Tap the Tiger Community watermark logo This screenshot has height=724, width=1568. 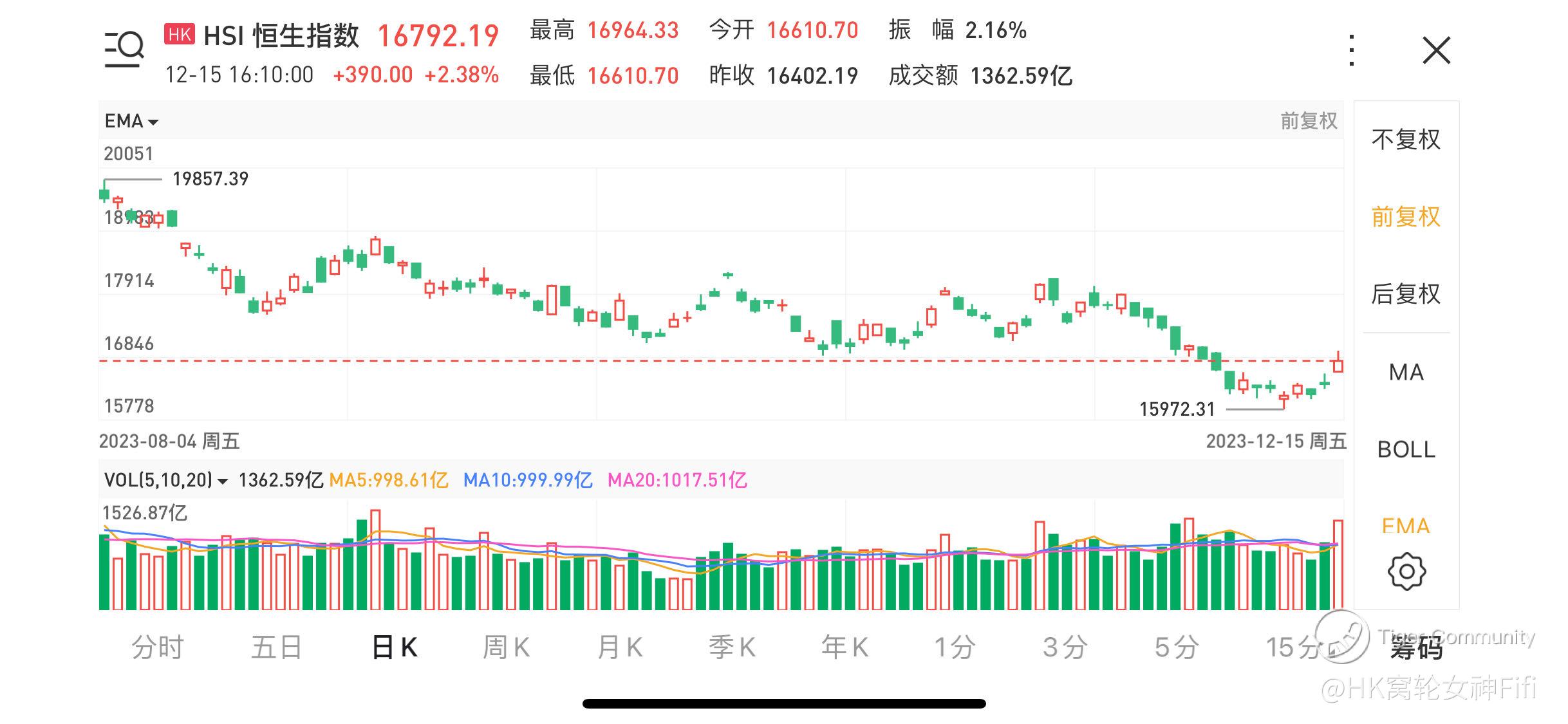pos(1341,636)
